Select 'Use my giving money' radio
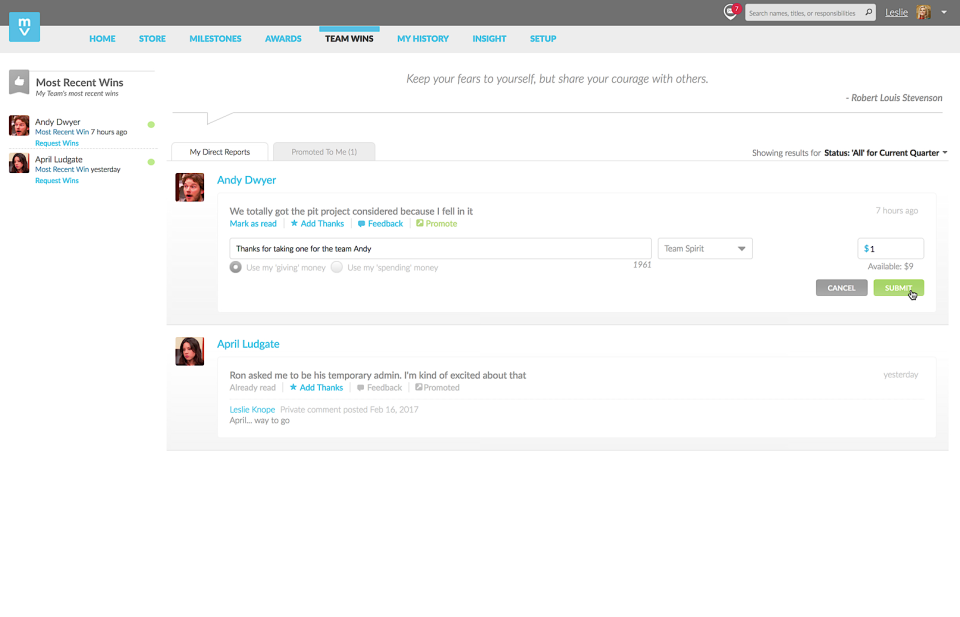The height and width of the screenshot is (617, 960). pyautogui.click(x=235, y=267)
